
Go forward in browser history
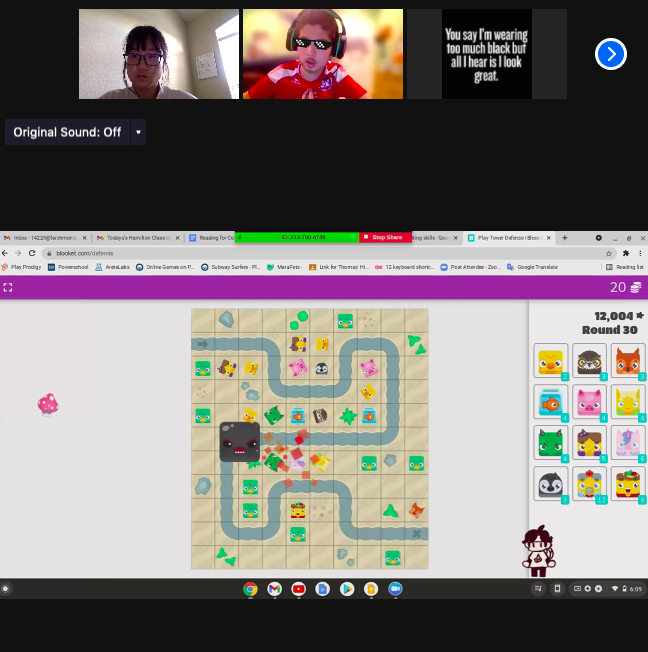pyautogui.click(x=18, y=253)
